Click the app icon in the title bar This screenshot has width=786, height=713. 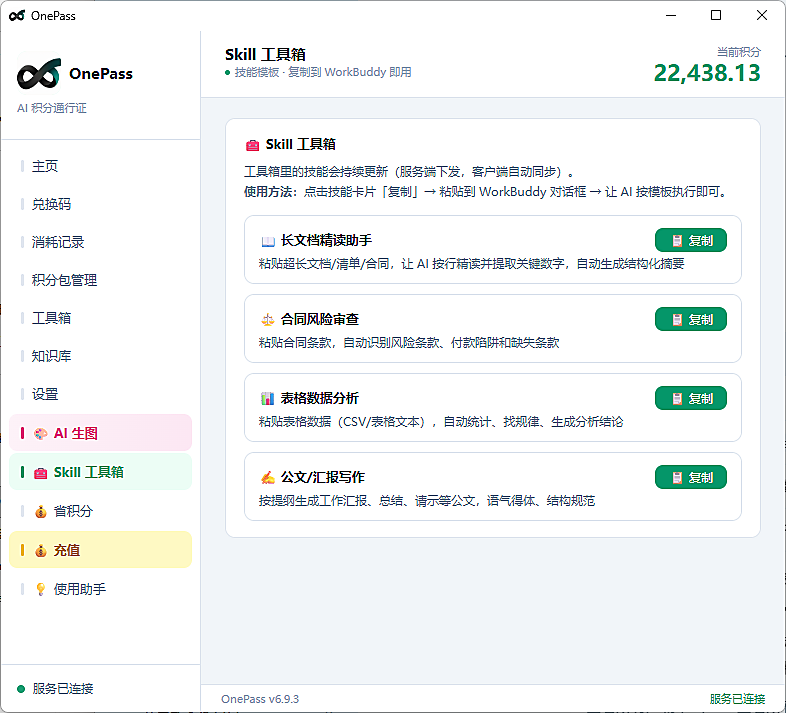17,16
